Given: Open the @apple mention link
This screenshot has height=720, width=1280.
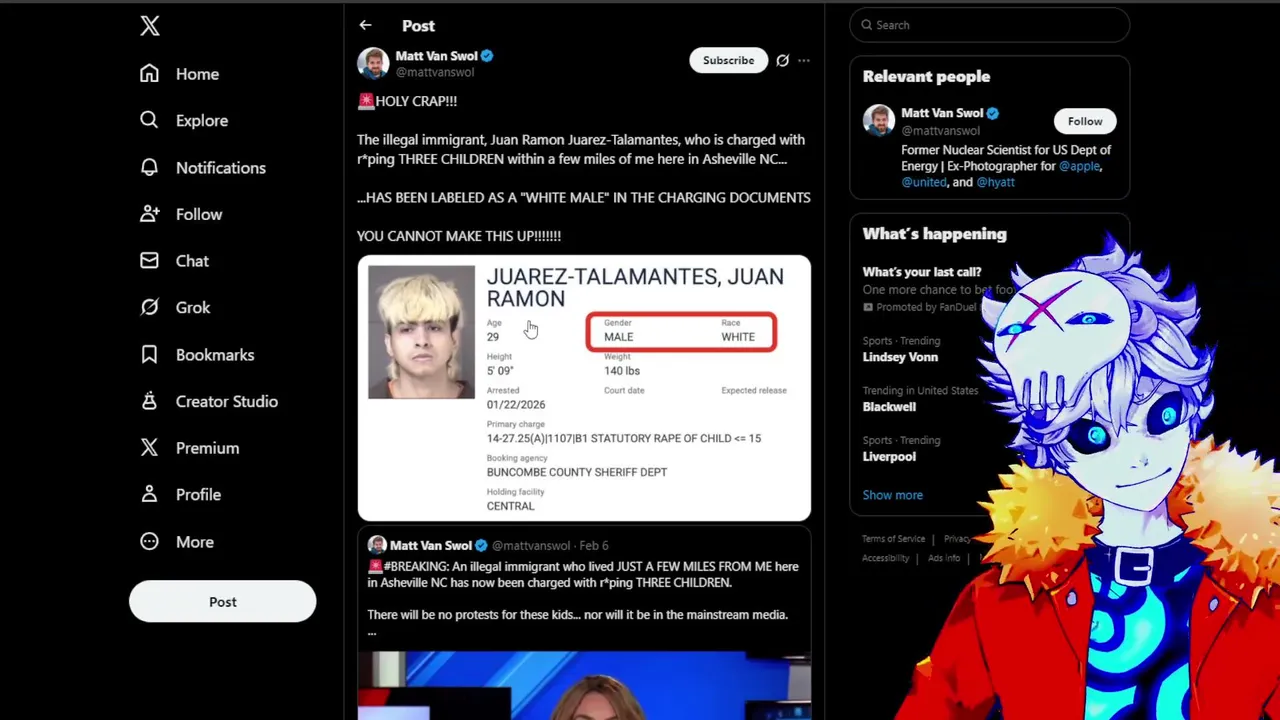Looking at the screenshot, I should (1080, 166).
